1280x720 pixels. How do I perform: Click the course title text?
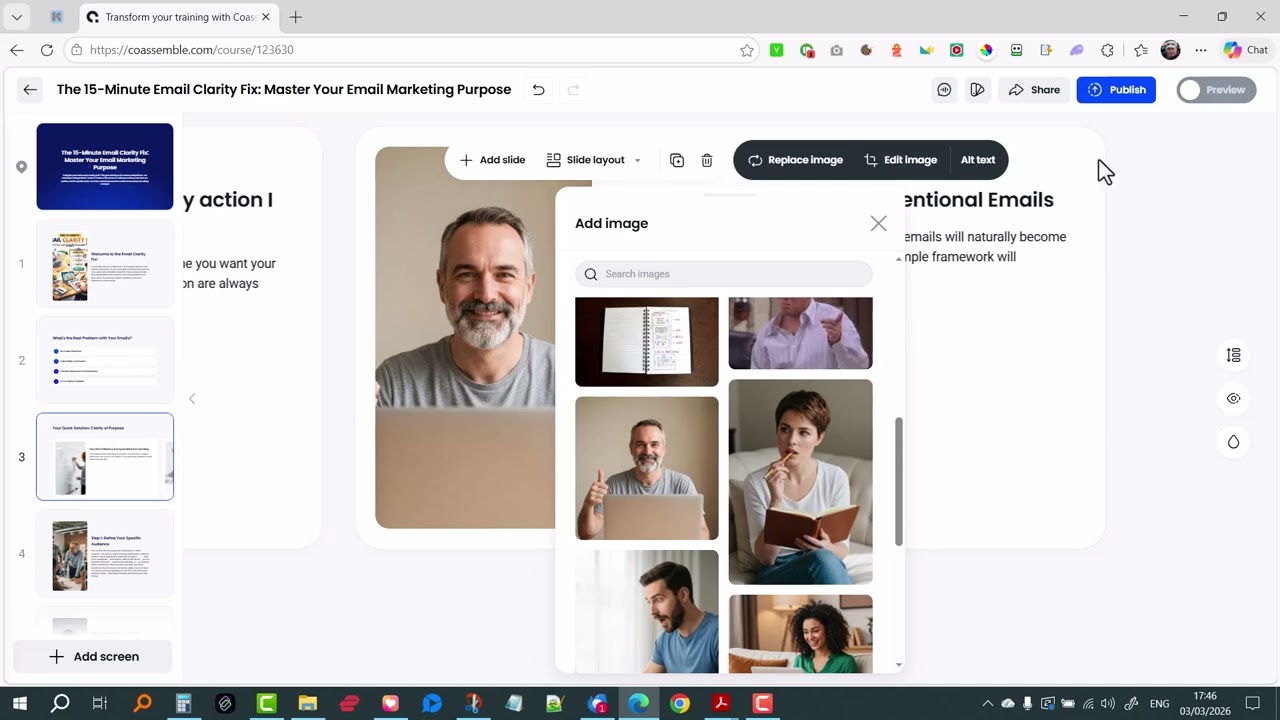click(x=284, y=90)
